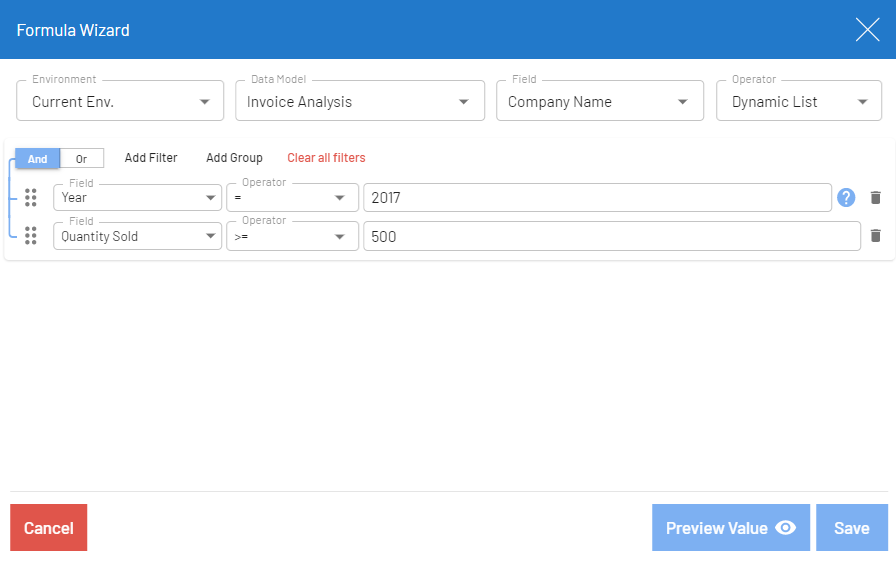Click the 2017 value input field
The image size is (896, 562).
597,198
